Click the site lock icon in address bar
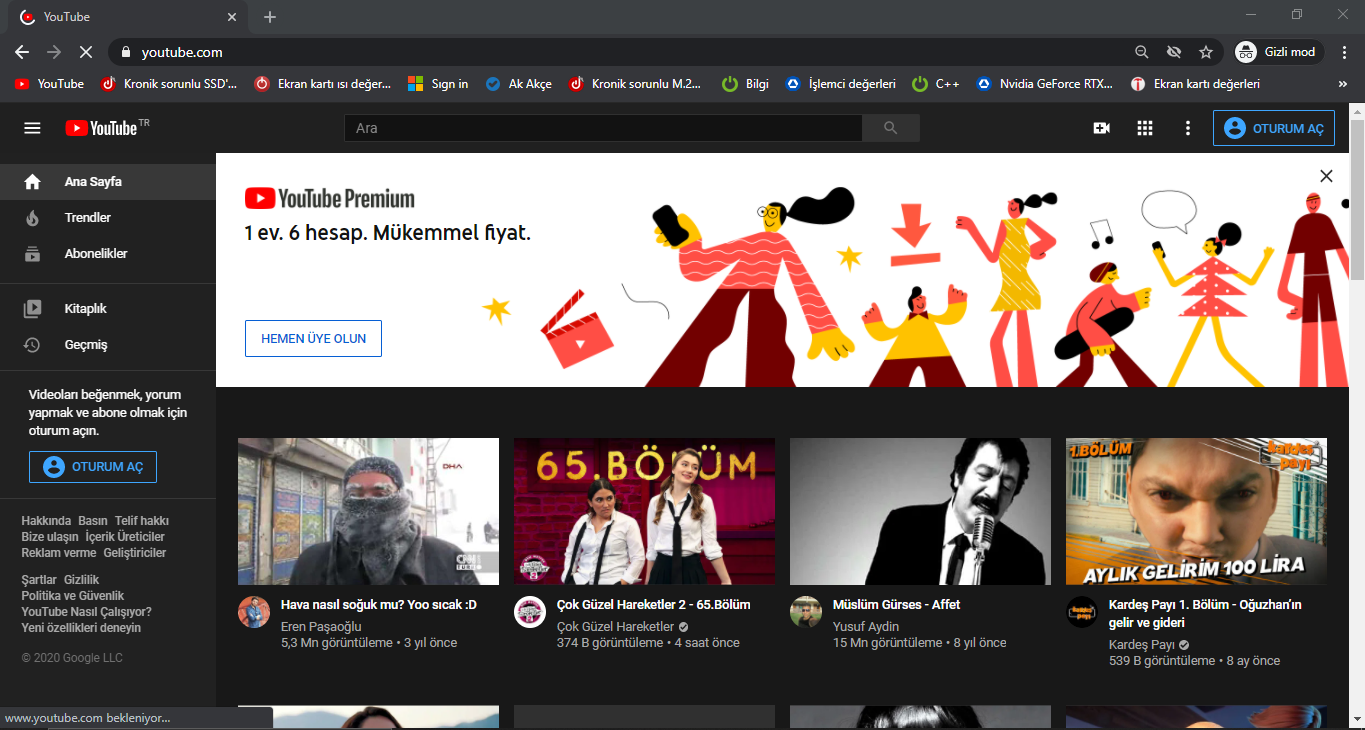1365x730 pixels. (125, 52)
